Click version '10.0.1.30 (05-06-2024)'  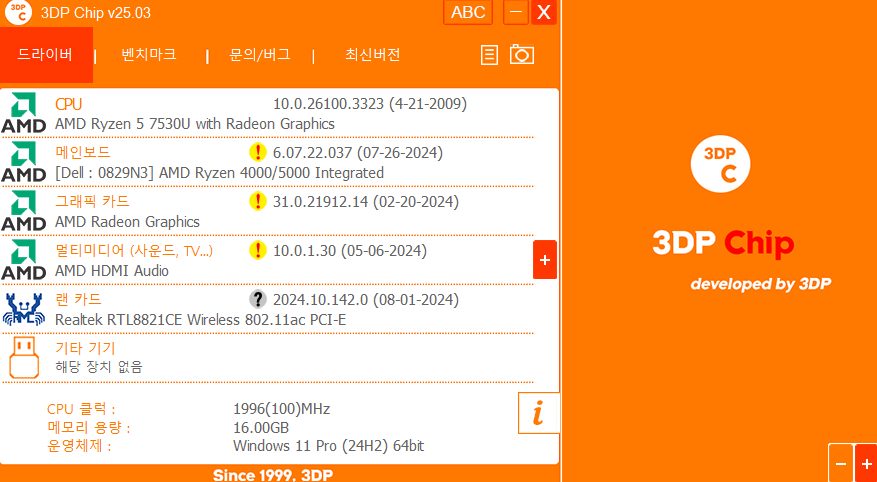click(x=350, y=251)
